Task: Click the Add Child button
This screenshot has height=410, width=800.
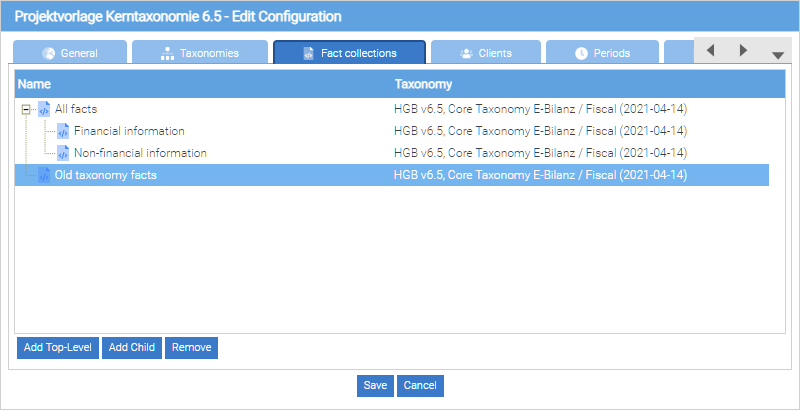Action: (x=131, y=347)
